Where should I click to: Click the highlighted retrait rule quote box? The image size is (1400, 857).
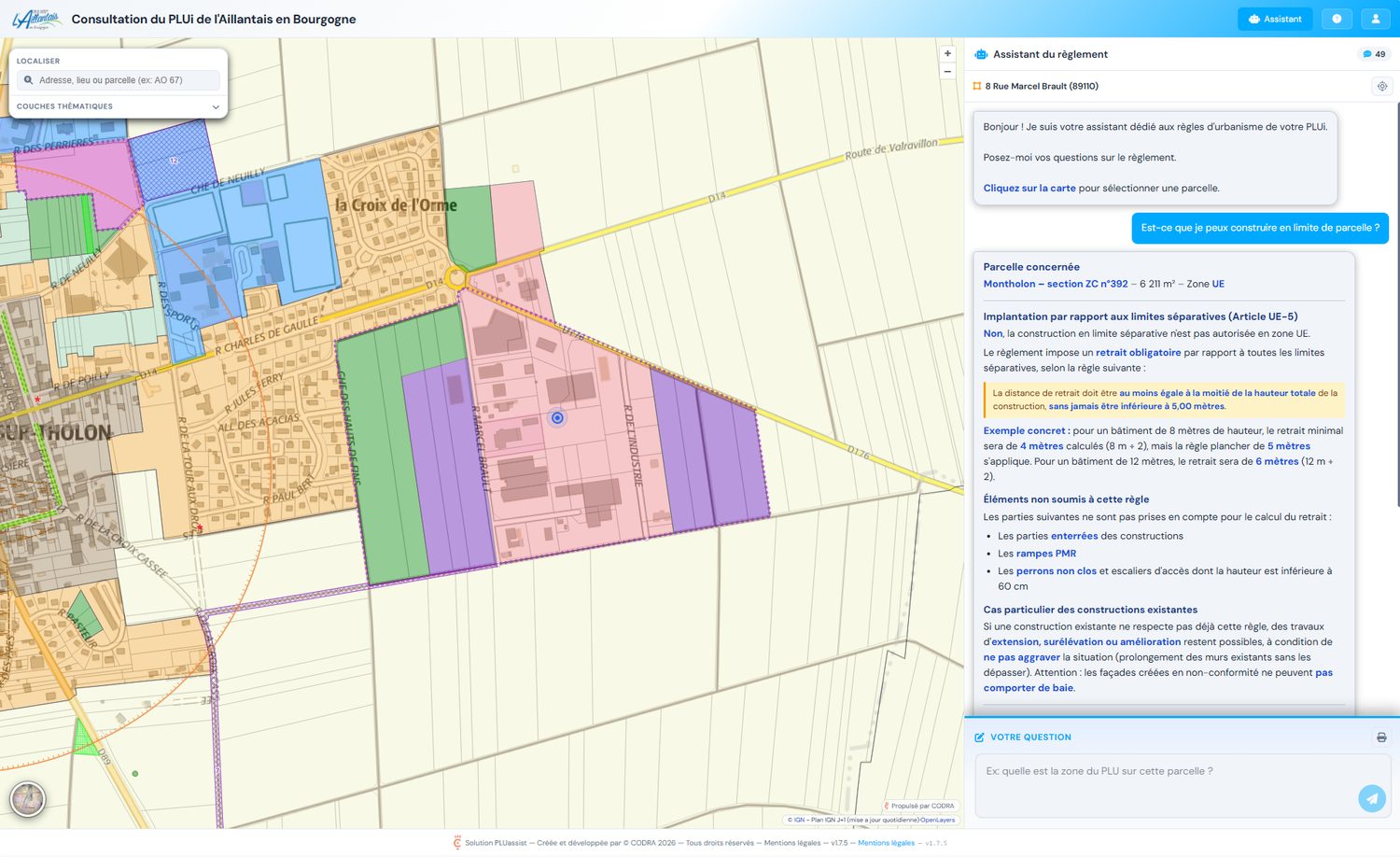point(1164,400)
